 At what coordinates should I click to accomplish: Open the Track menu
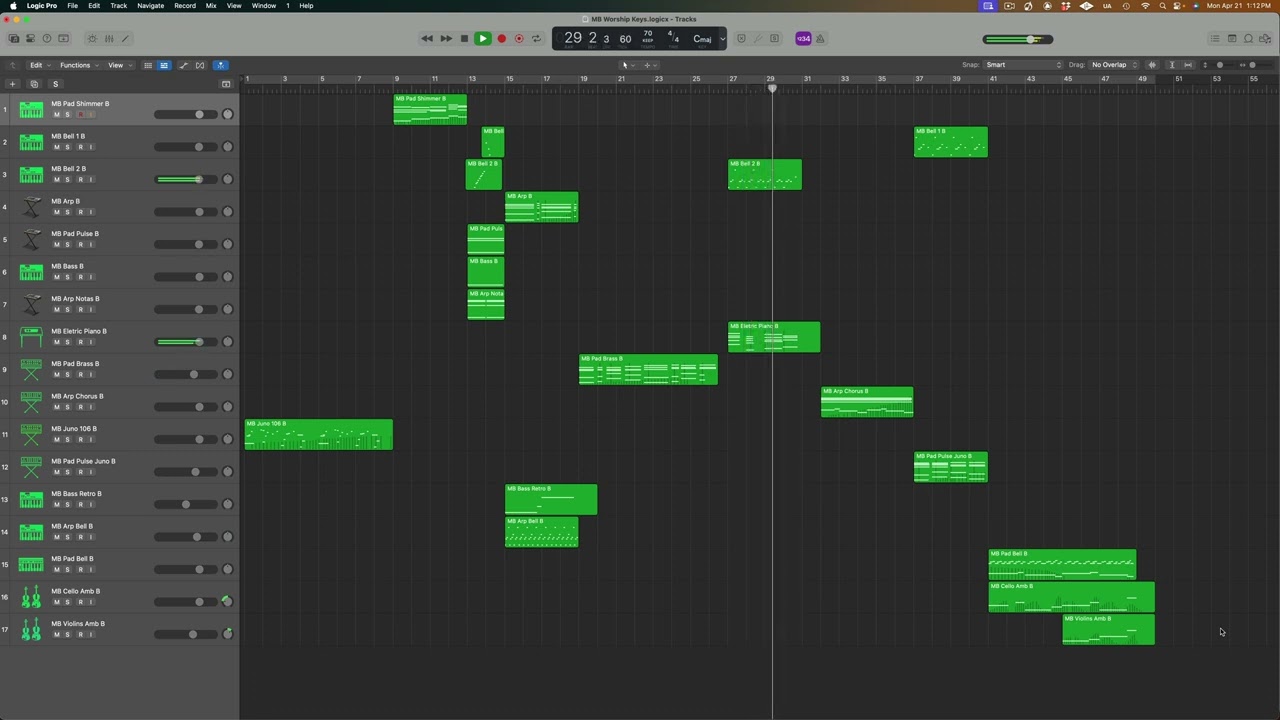(x=118, y=6)
